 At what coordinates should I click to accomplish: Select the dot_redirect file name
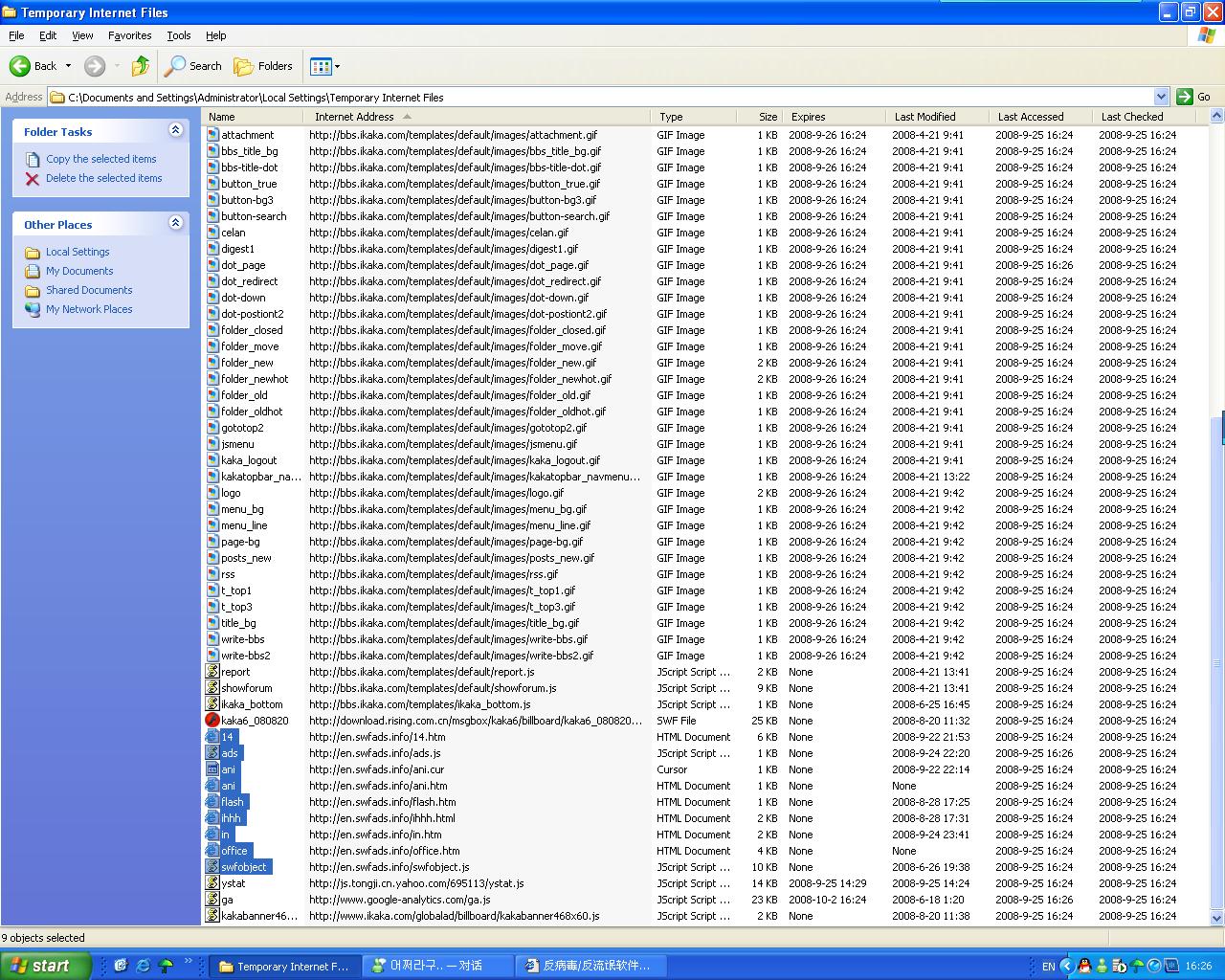(250, 281)
